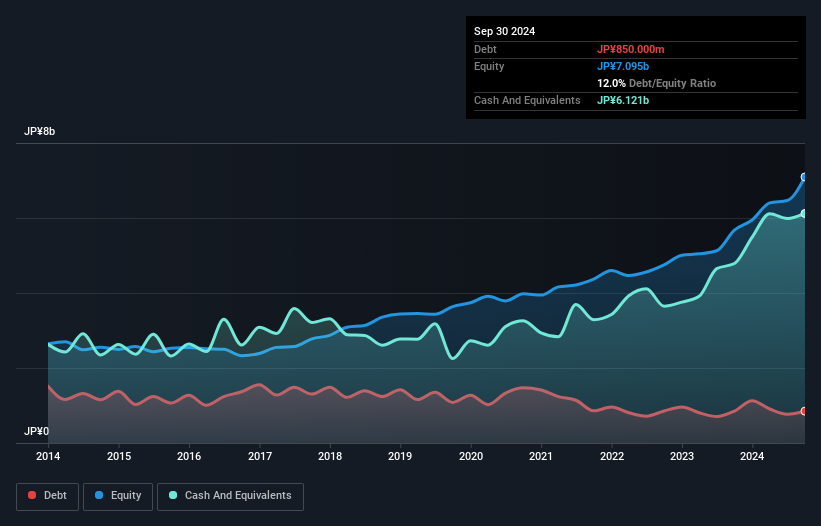The height and width of the screenshot is (526, 821).
Task: Click the JP¥0 y-axis label
Action: click(x=36, y=431)
